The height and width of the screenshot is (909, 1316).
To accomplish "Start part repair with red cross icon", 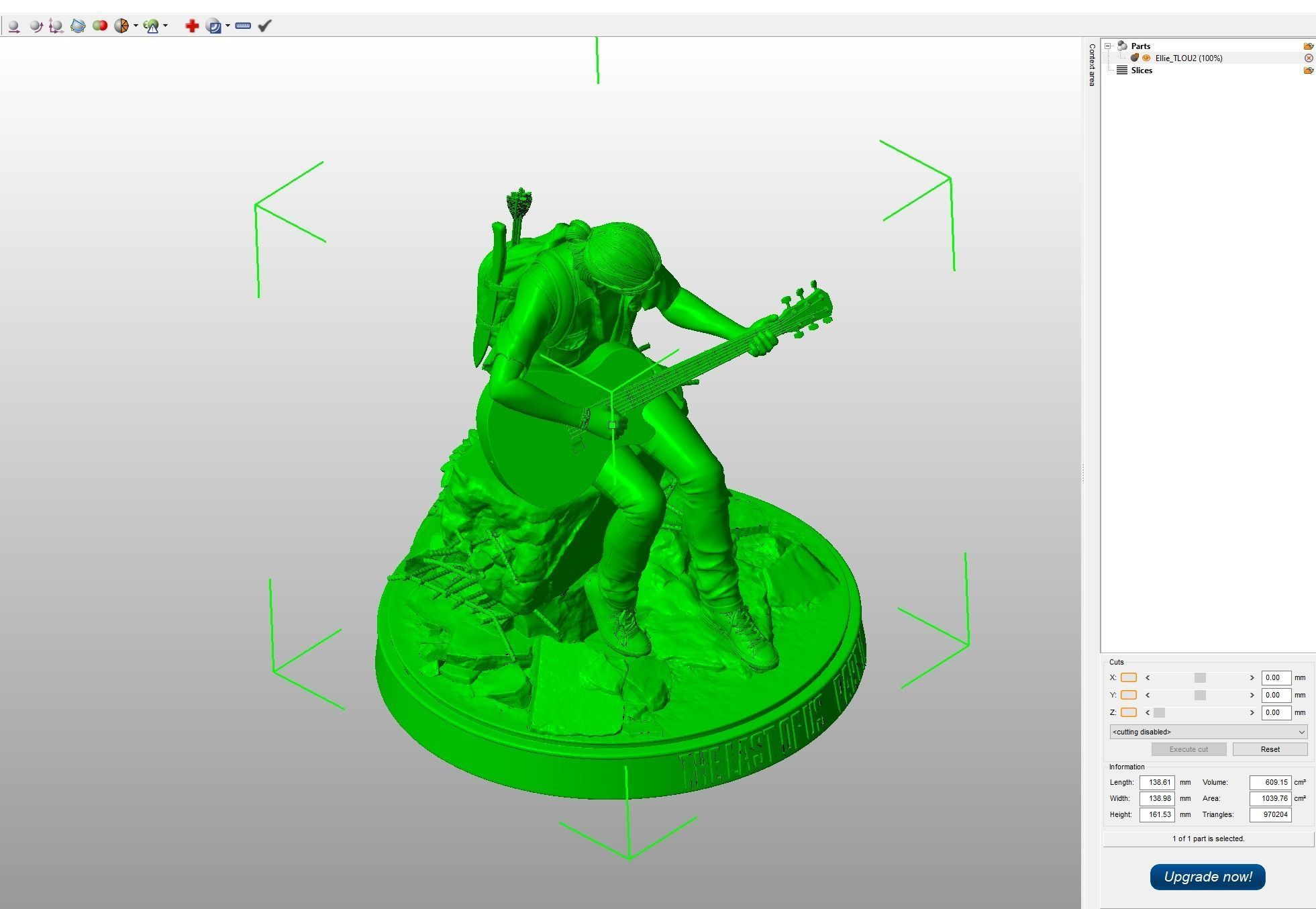I will (x=192, y=26).
